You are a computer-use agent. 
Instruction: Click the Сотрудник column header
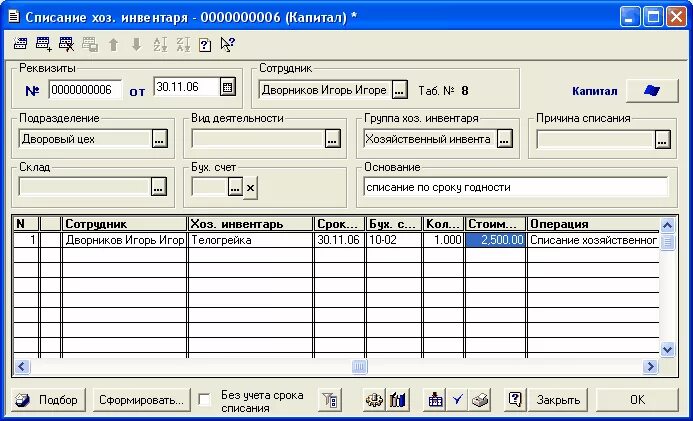click(125, 224)
